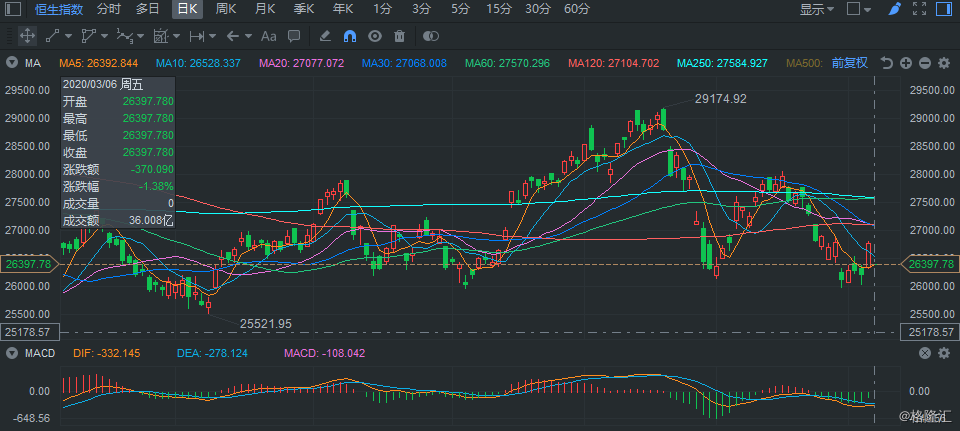Select the wave pattern drawing tool

click(125, 36)
